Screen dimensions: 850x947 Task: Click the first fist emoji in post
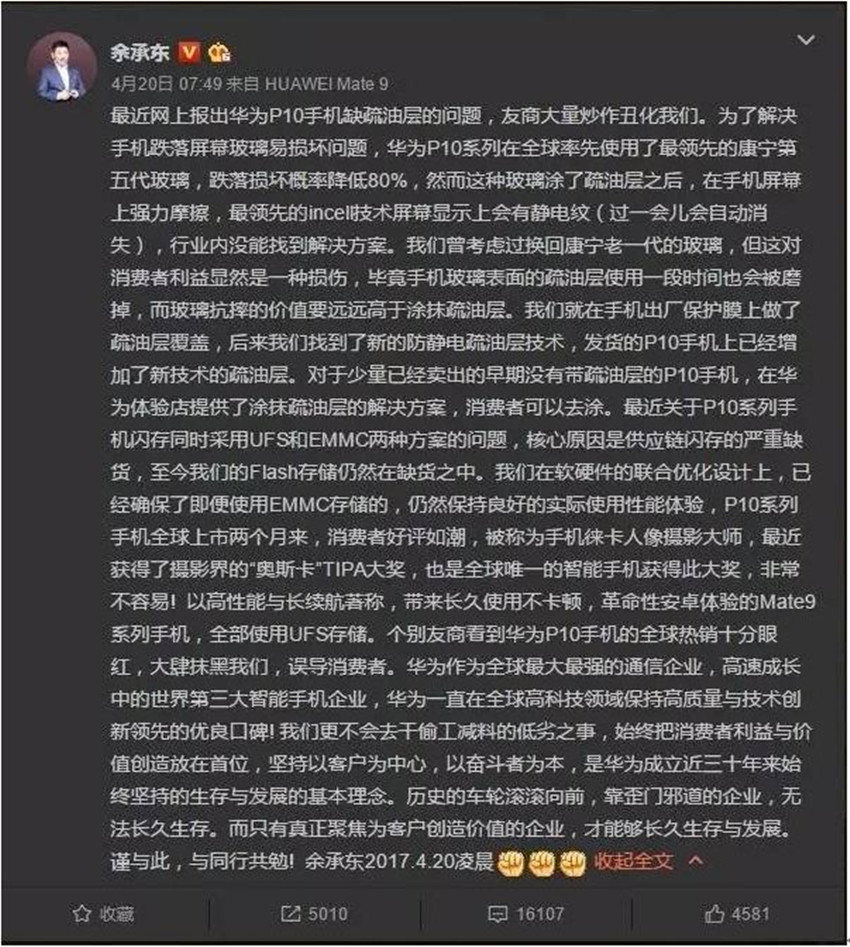pos(510,863)
